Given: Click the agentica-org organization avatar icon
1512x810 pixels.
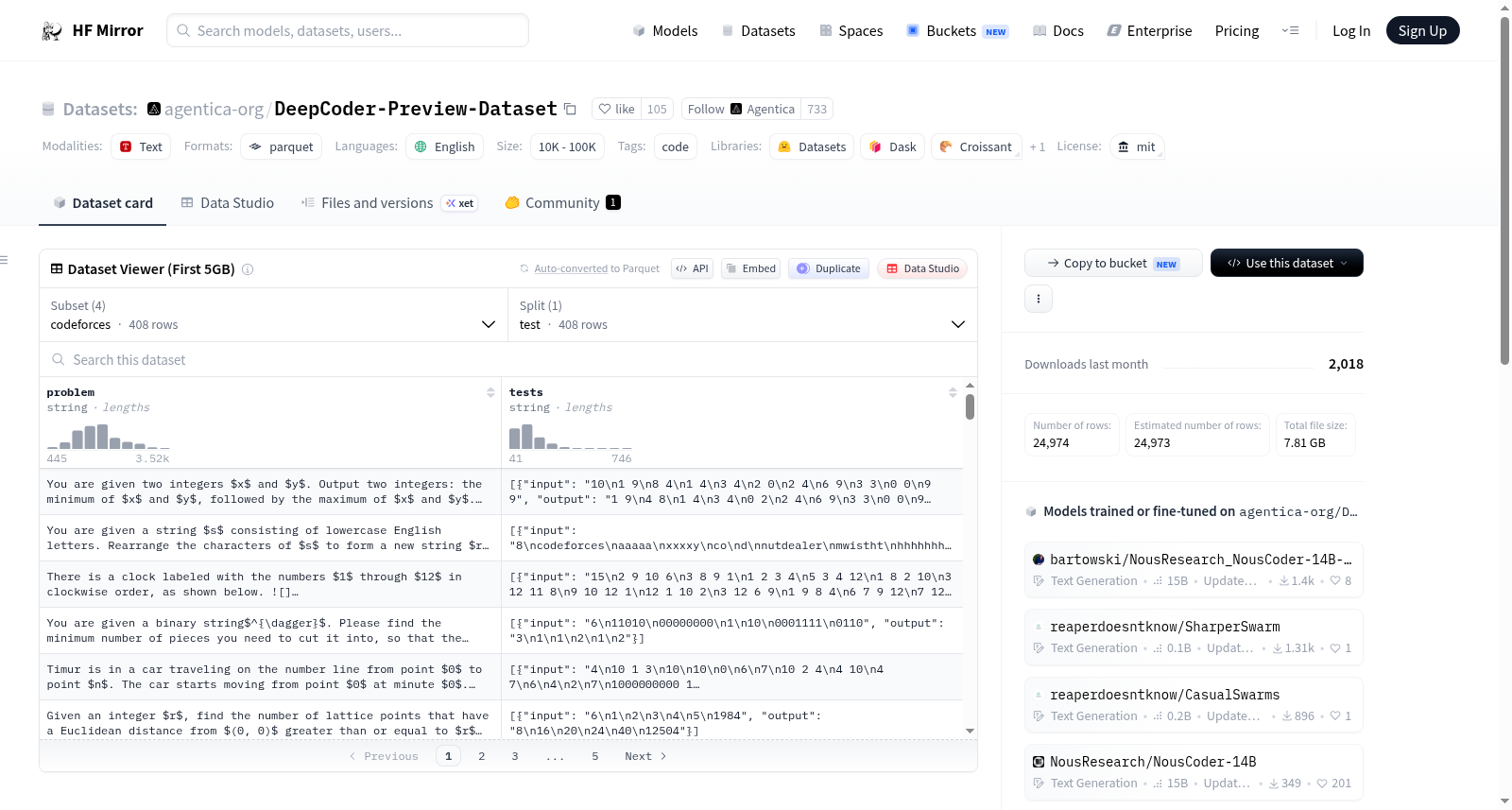Looking at the screenshot, I should click(154, 109).
